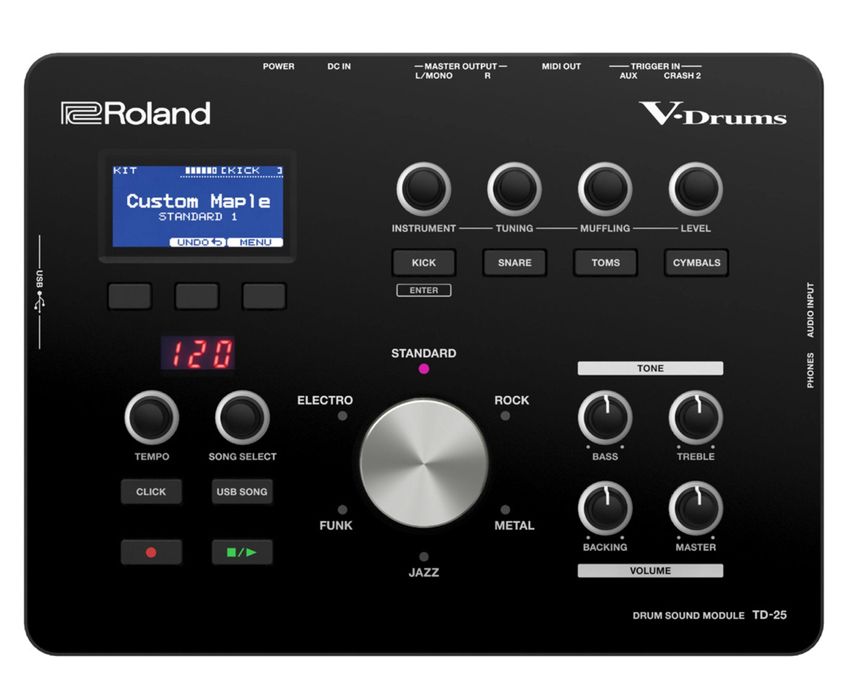Screen dimensions: 848x700
Task: Click the AUX trigger label
Action: (x=628, y=76)
